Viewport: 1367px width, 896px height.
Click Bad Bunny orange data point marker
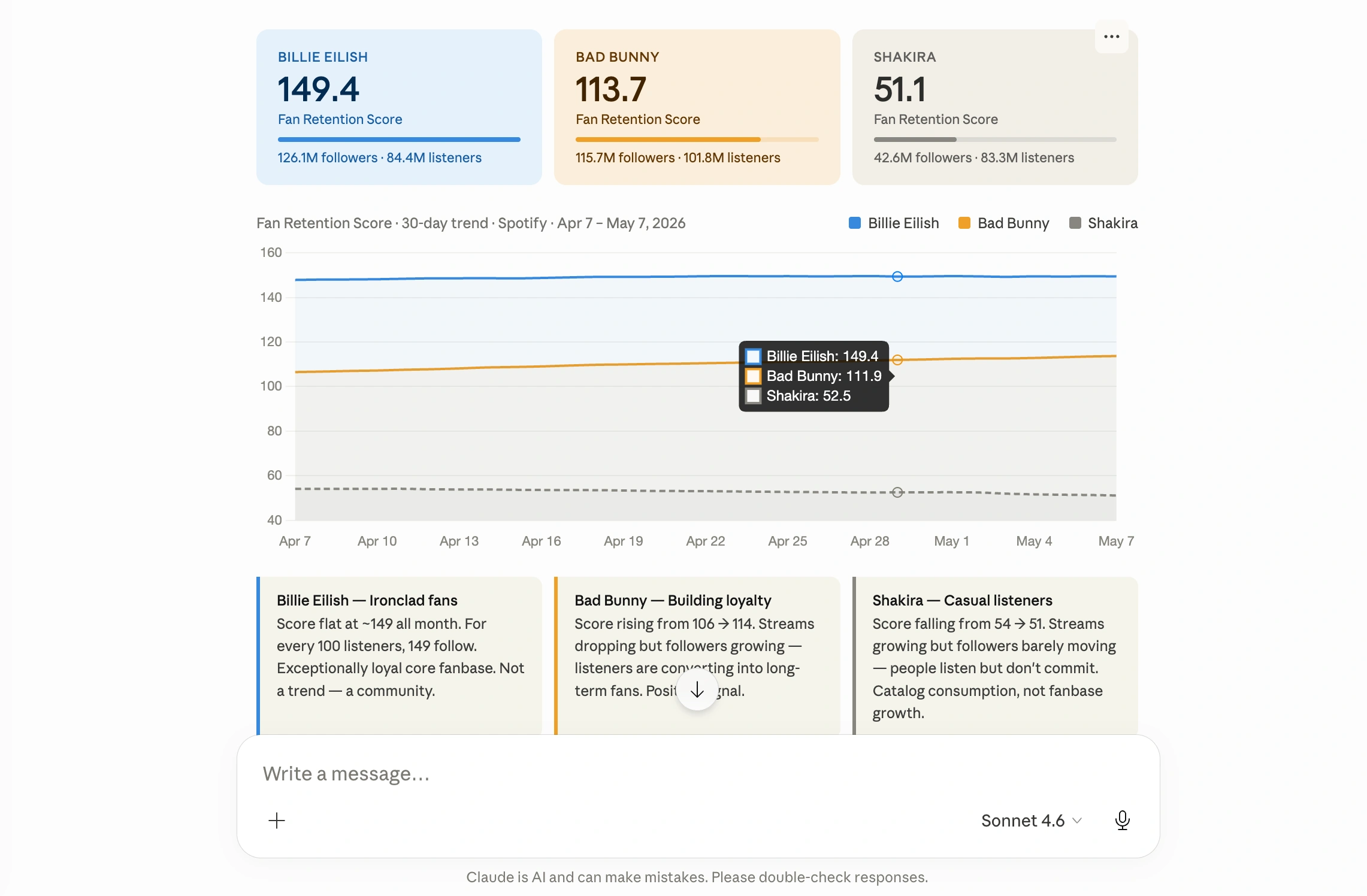coord(897,359)
